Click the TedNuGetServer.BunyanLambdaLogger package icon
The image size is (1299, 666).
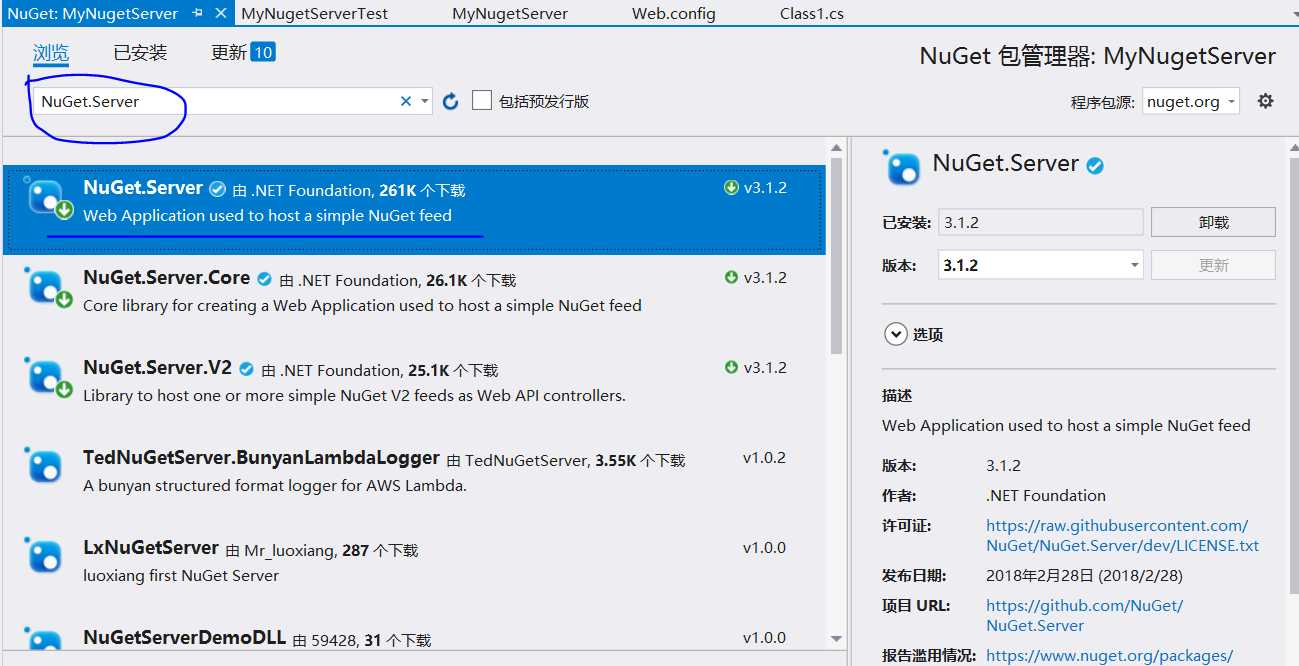tap(44, 466)
